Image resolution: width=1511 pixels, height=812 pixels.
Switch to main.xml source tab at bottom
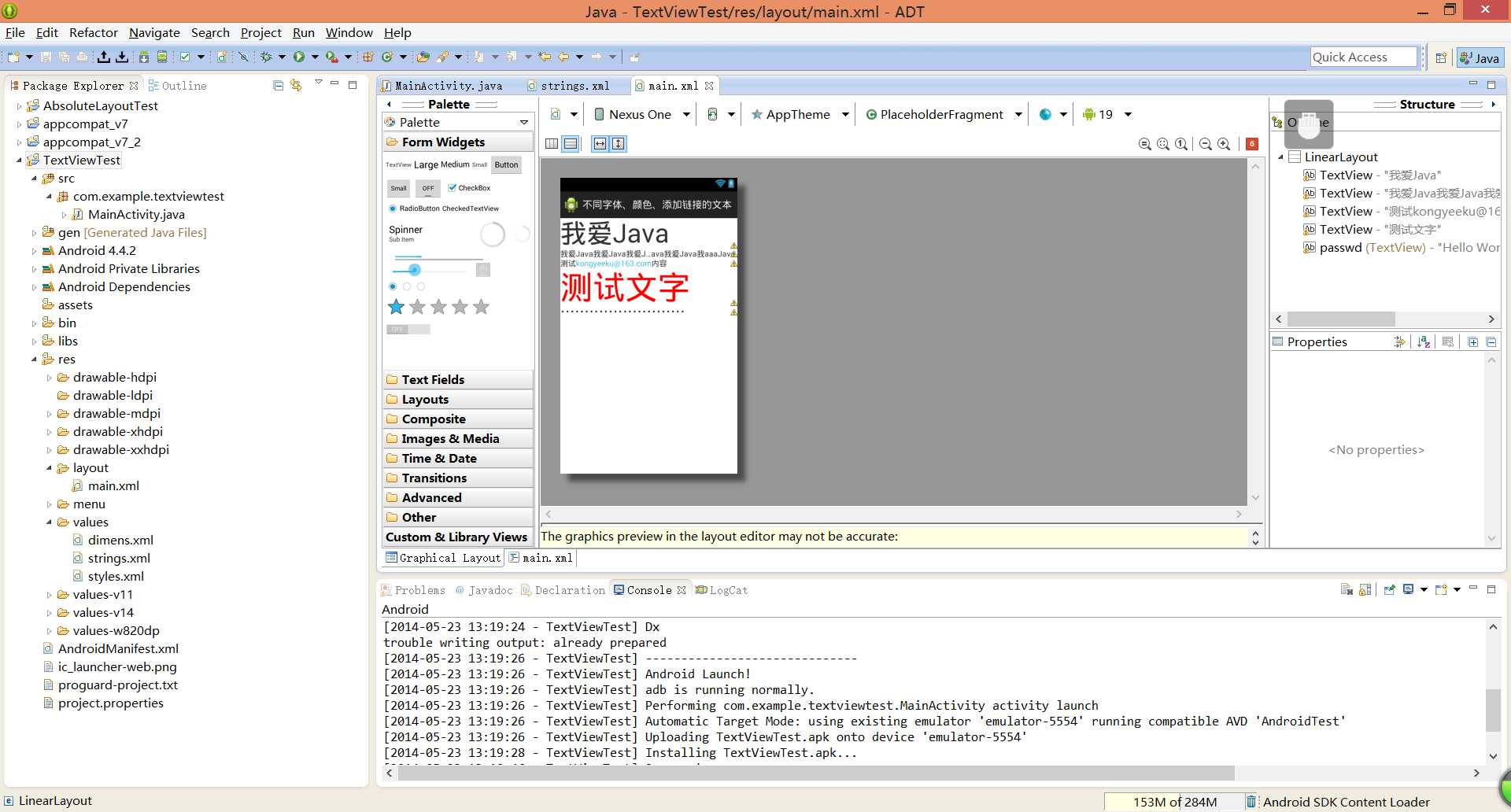point(541,558)
